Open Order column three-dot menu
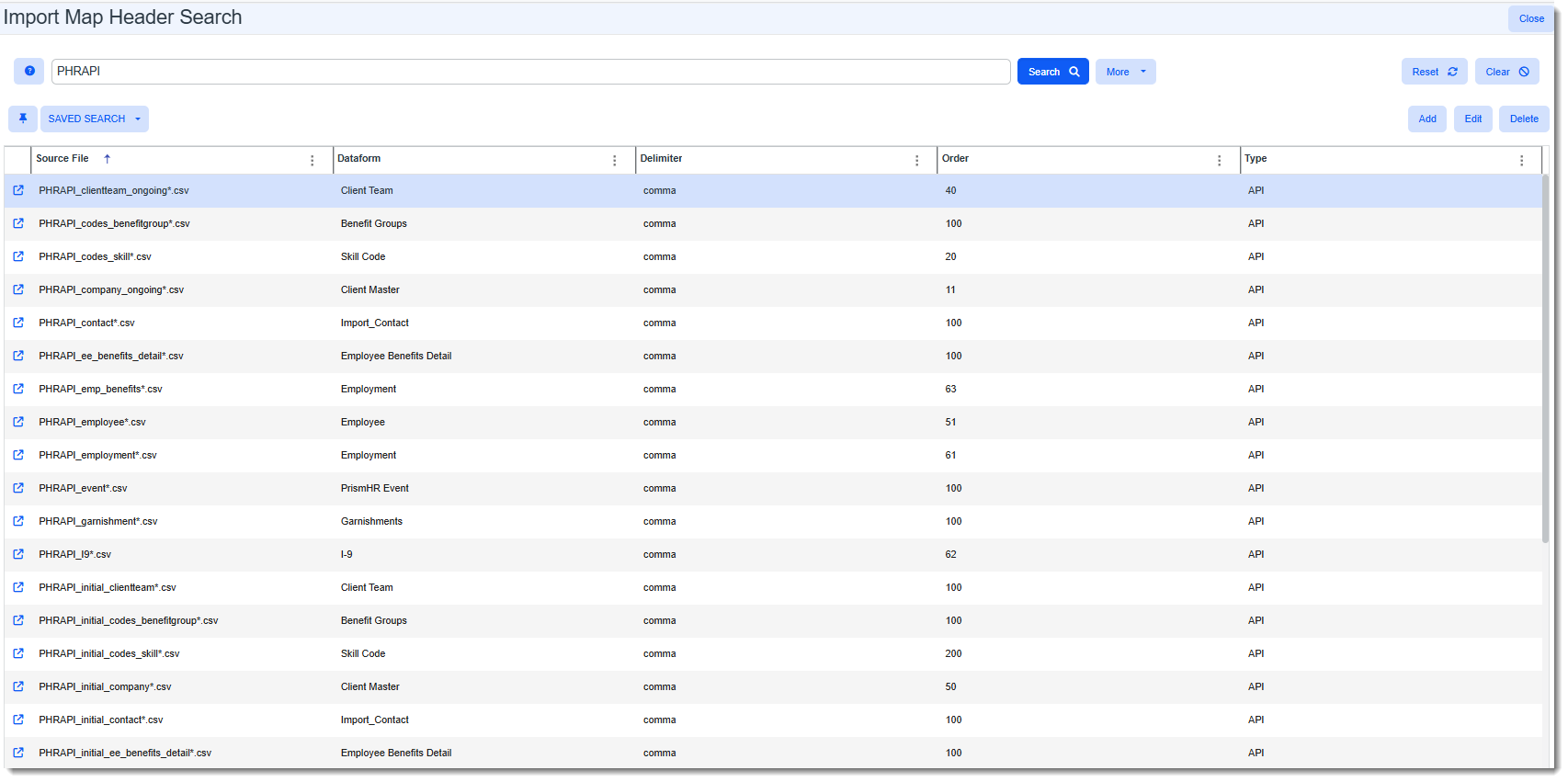1568x782 pixels. coord(1220,160)
